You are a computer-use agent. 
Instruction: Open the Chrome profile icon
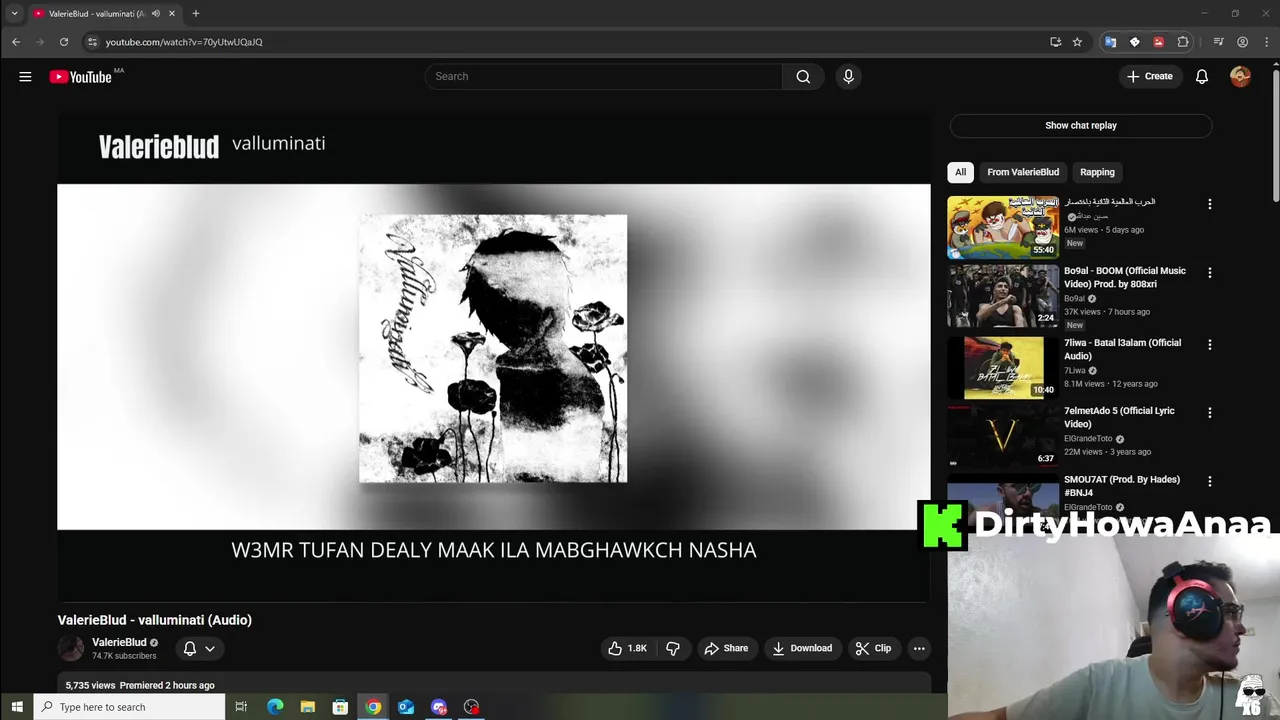[1242, 42]
